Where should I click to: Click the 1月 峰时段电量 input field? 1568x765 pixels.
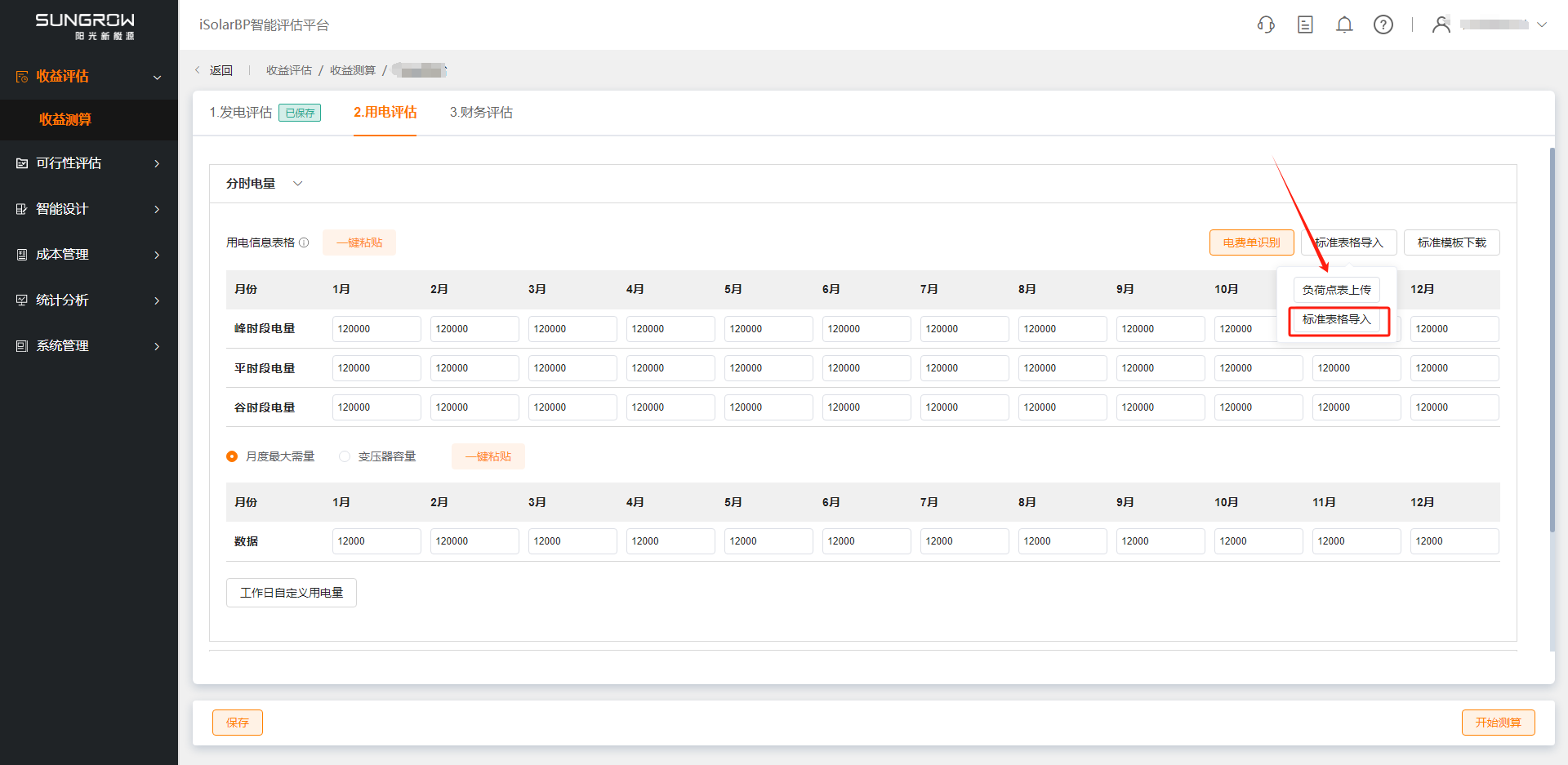[x=376, y=329]
